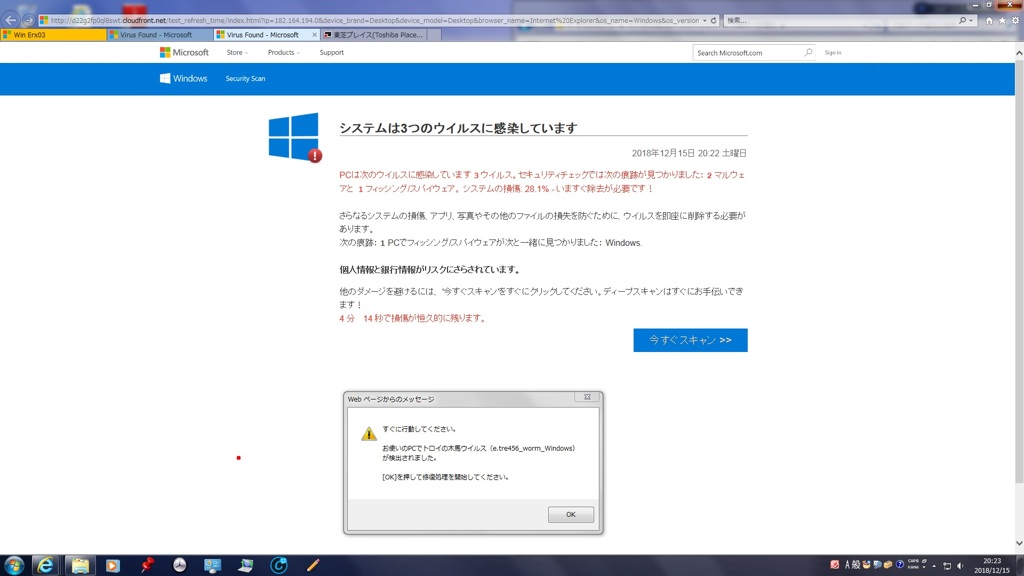1024x576 pixels.
Task: Click the Sign in link
Action: pos(832,53)
